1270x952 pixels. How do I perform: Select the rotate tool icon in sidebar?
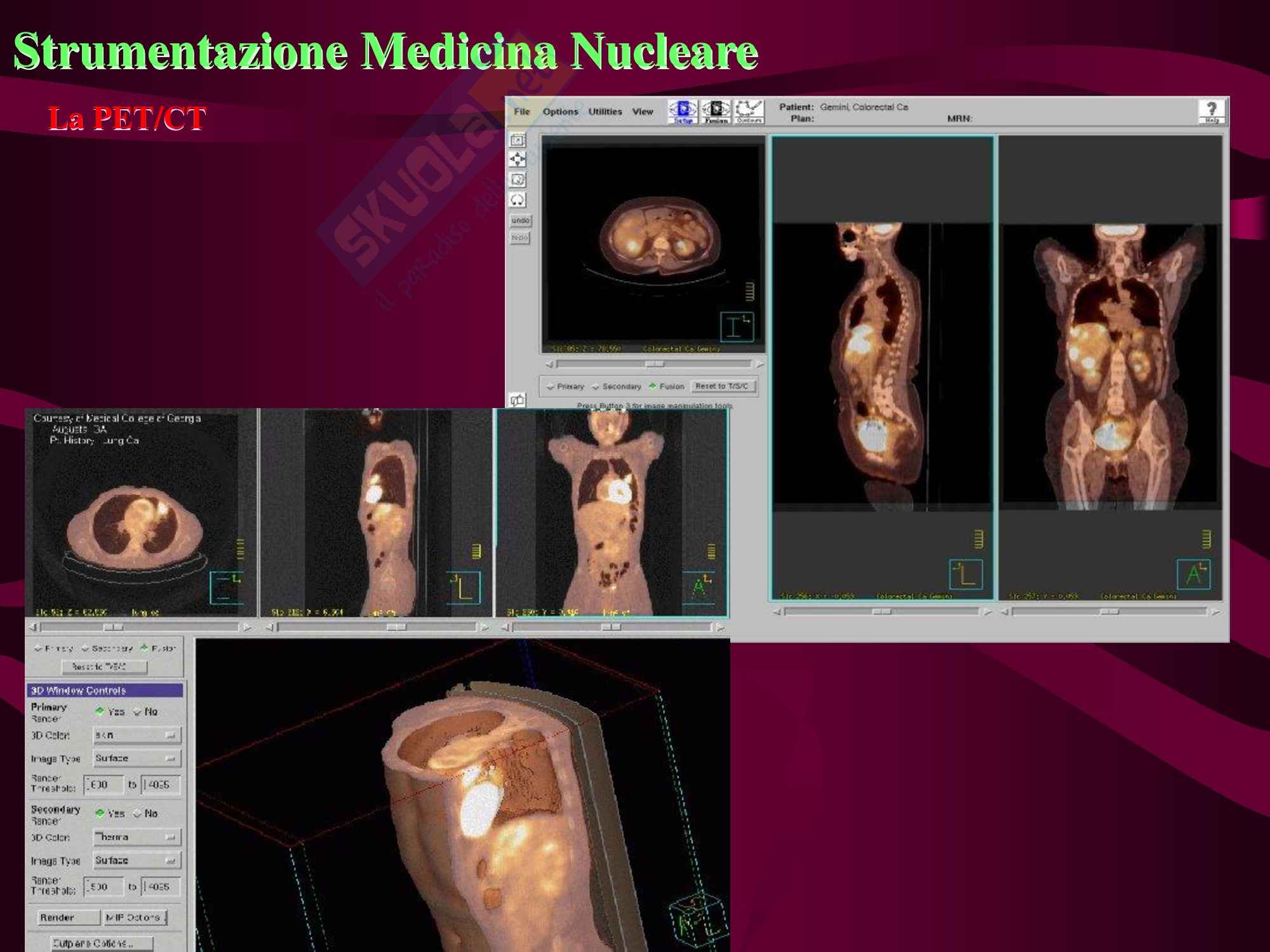[x=518, y=200]
